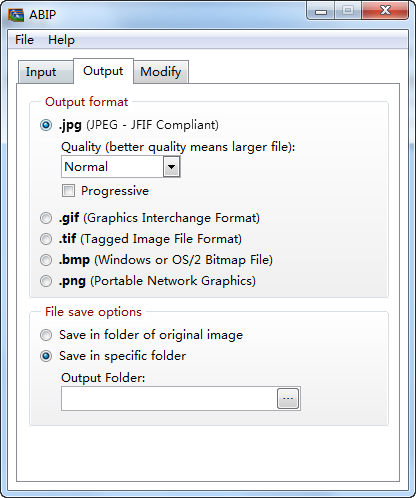Maximize the ABIP window

348,11
